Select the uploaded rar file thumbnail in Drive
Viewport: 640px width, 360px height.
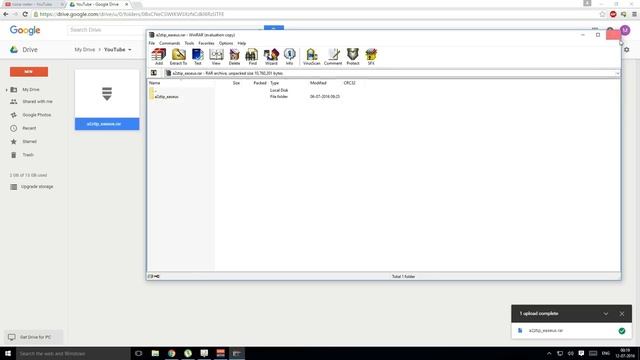click(107, 100)
